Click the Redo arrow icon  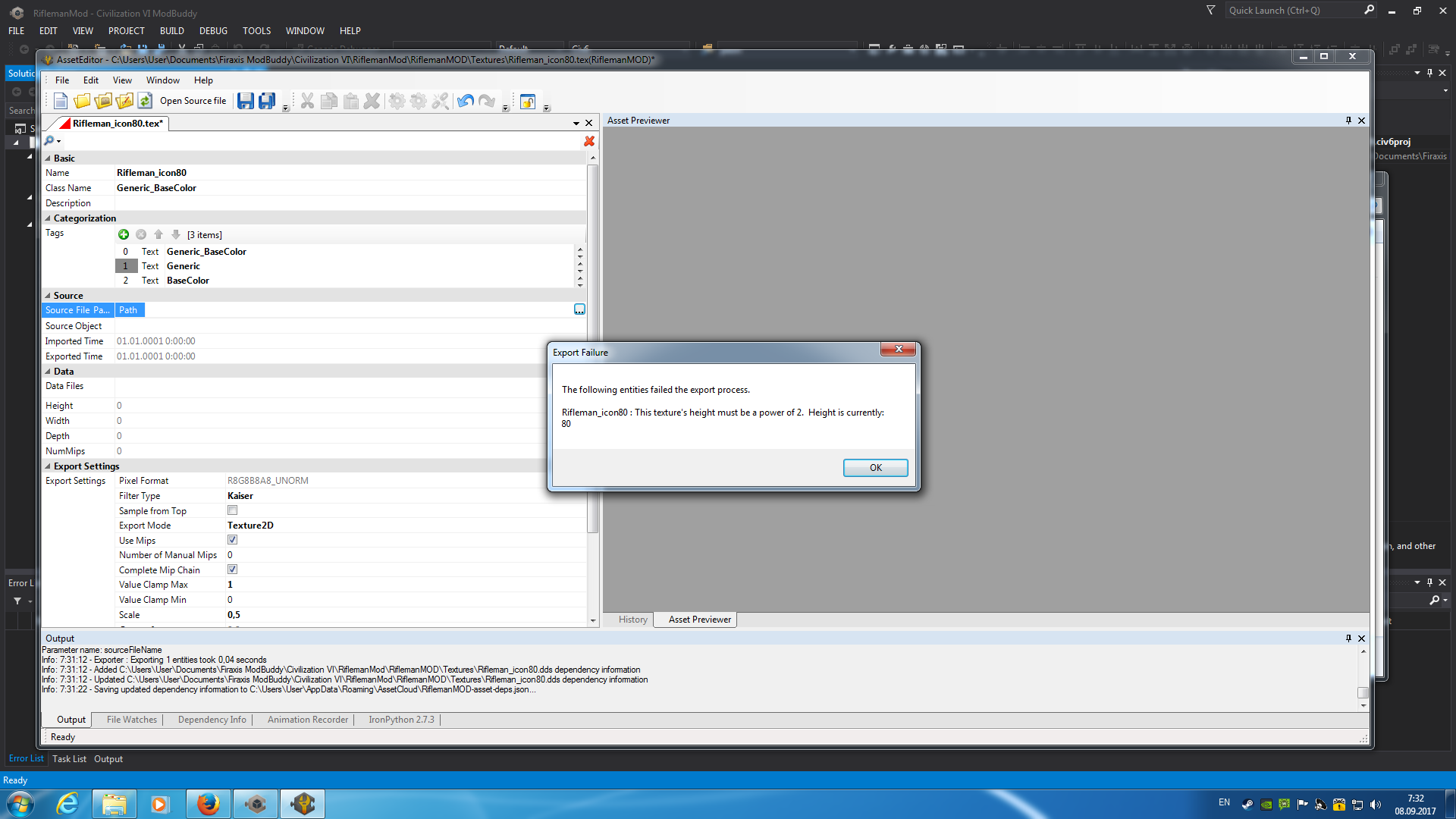[487, 101]
